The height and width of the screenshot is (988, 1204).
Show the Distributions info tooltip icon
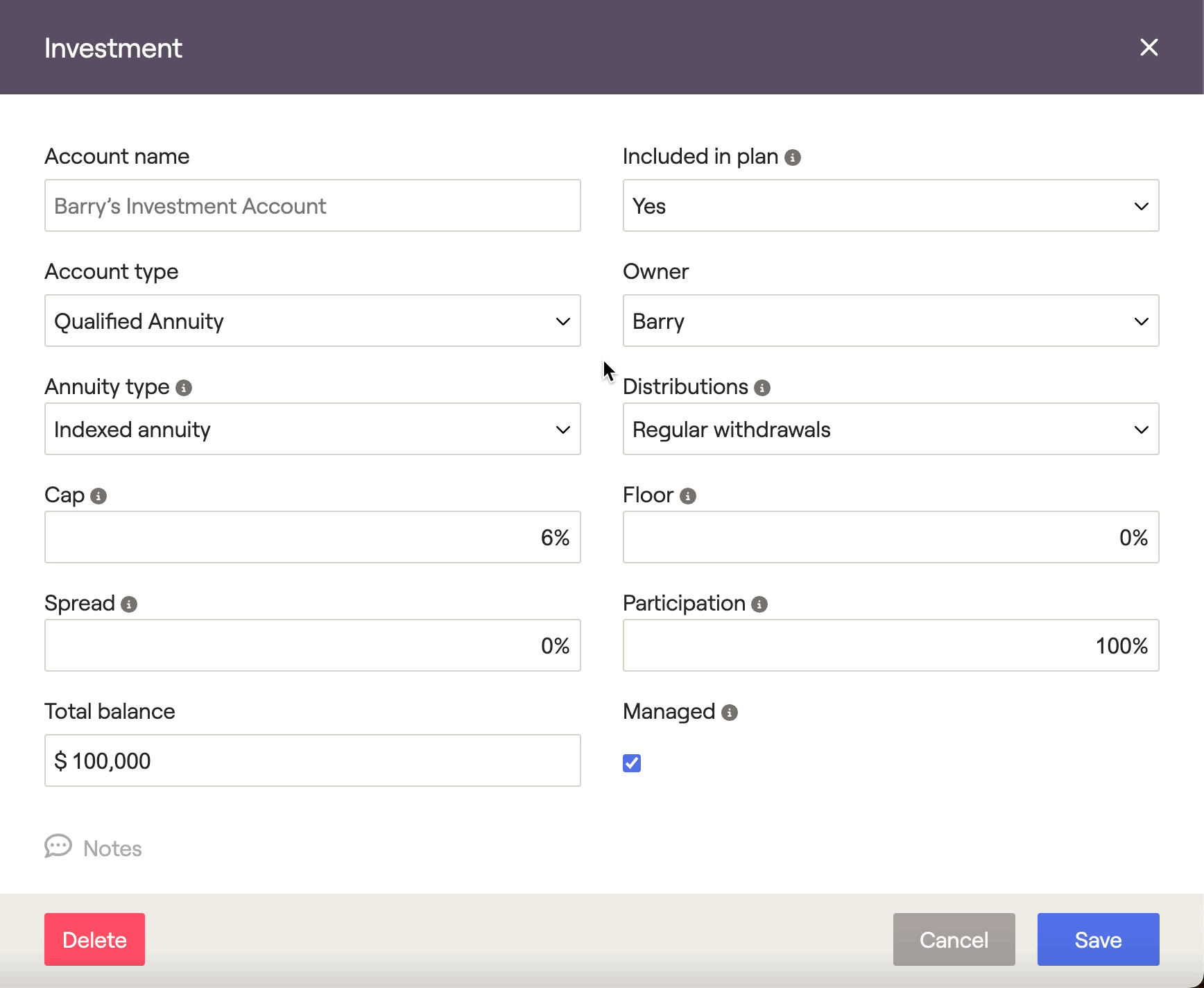tap(762, 388)
